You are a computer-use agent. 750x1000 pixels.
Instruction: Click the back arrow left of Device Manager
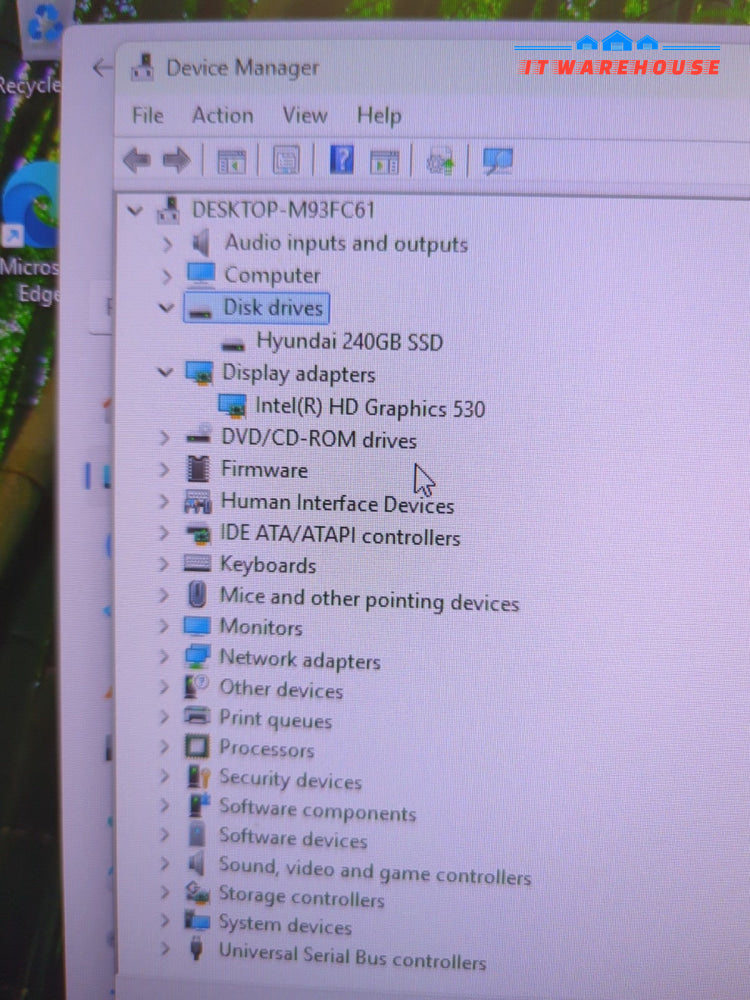tap(102, 68)
